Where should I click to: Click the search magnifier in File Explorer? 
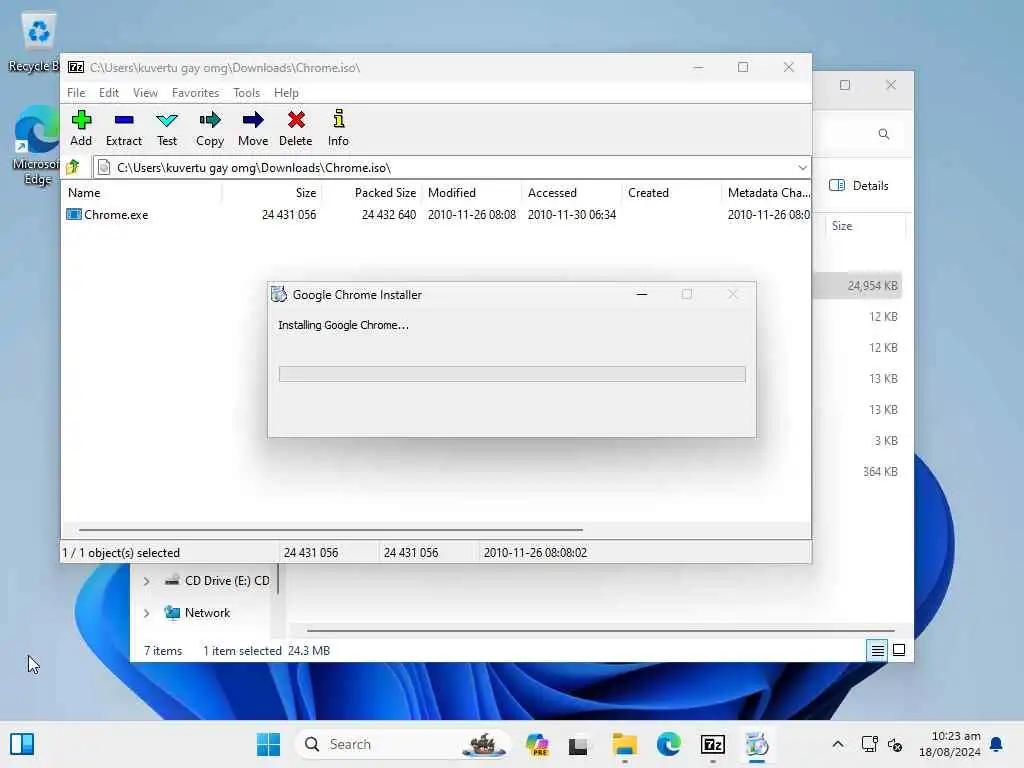click(x=884, y=134)
